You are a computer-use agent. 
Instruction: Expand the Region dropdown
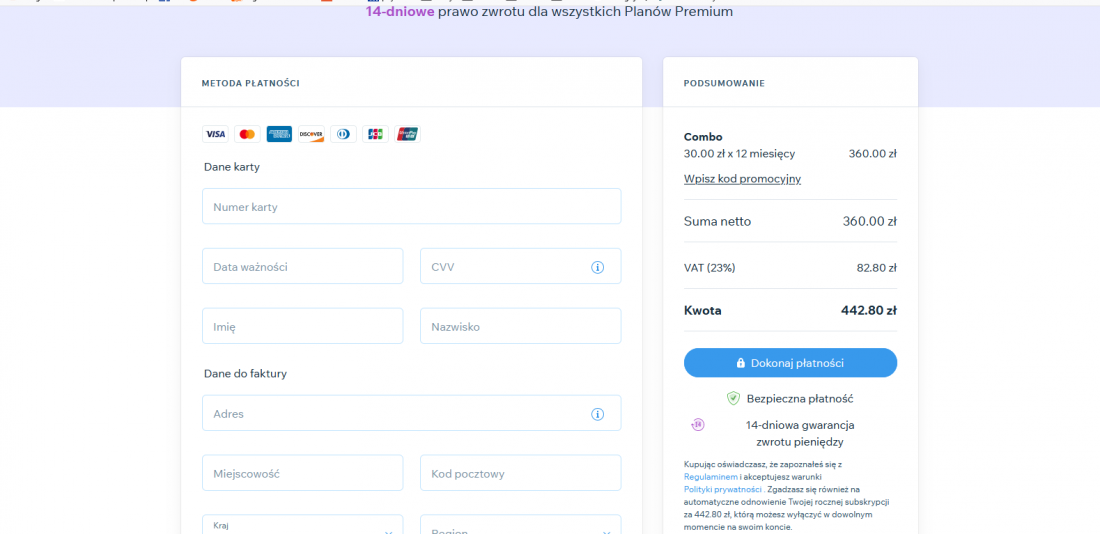(520, 526)
